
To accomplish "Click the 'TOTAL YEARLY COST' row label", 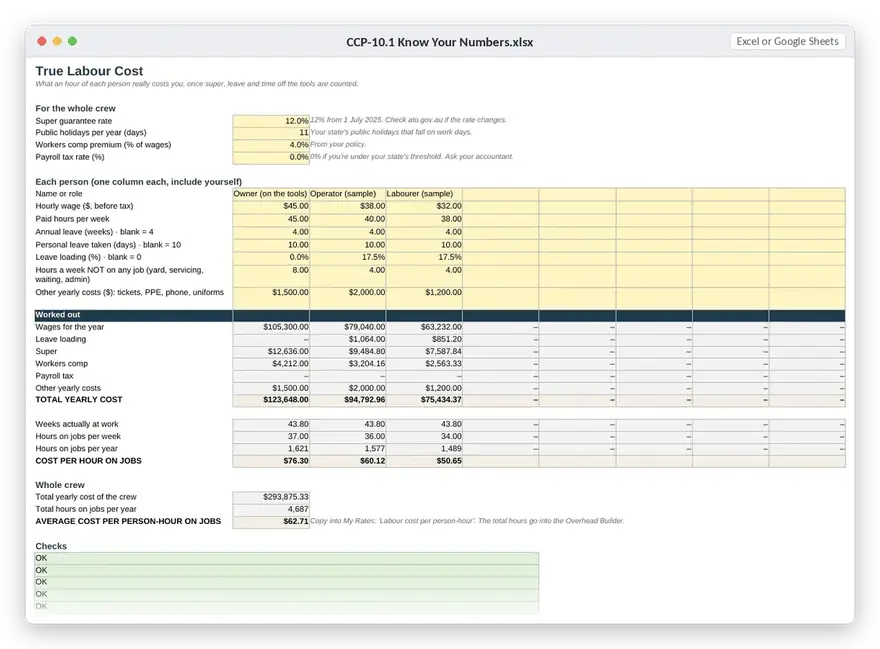I will point(79,400).
